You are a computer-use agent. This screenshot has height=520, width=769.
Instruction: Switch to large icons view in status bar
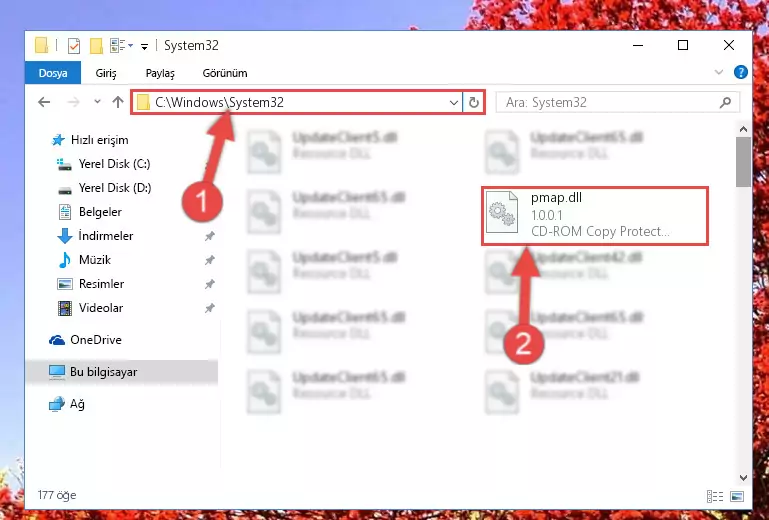737,496
